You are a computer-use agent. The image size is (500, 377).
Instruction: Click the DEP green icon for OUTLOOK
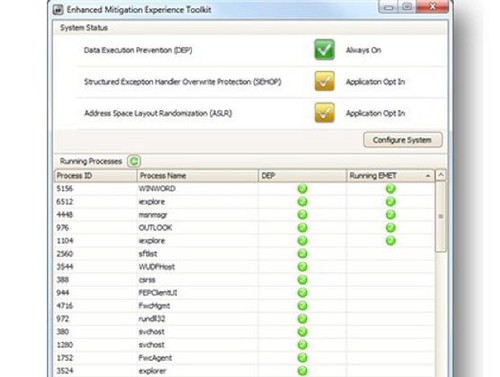(x=302, y=228)
